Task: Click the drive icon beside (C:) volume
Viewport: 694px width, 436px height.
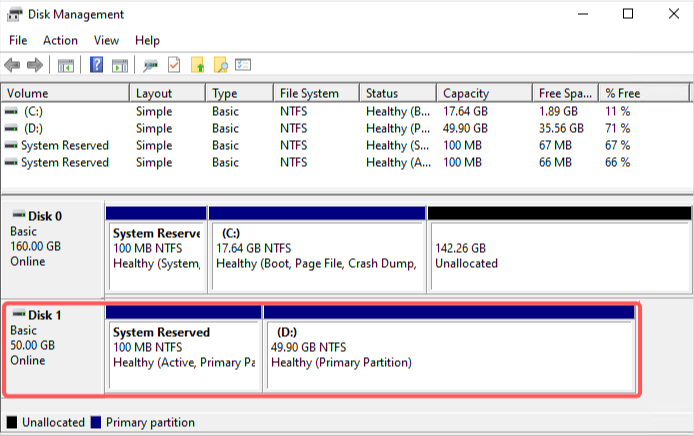Action: 11,112
